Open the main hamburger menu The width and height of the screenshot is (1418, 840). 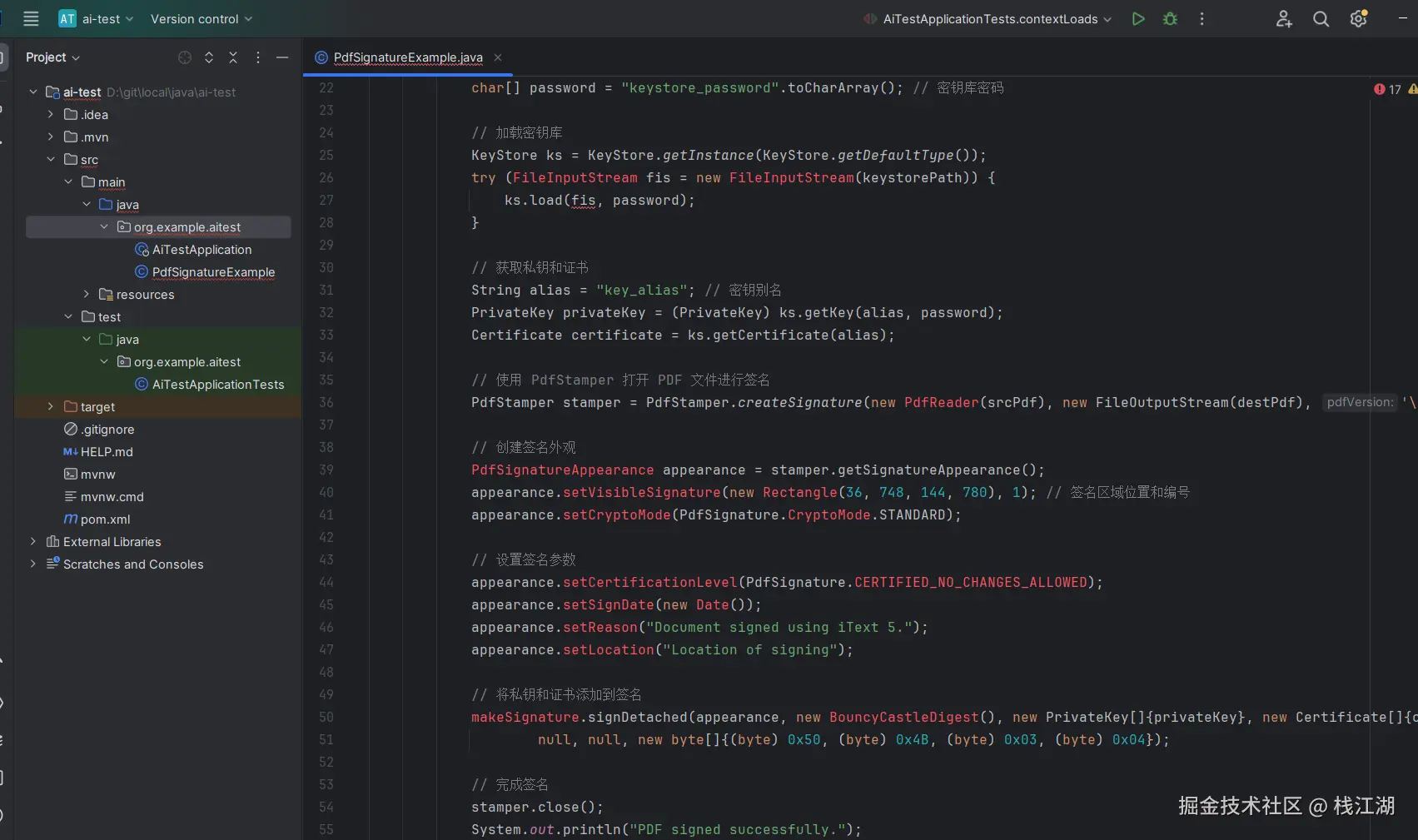(x=31, y=18)
